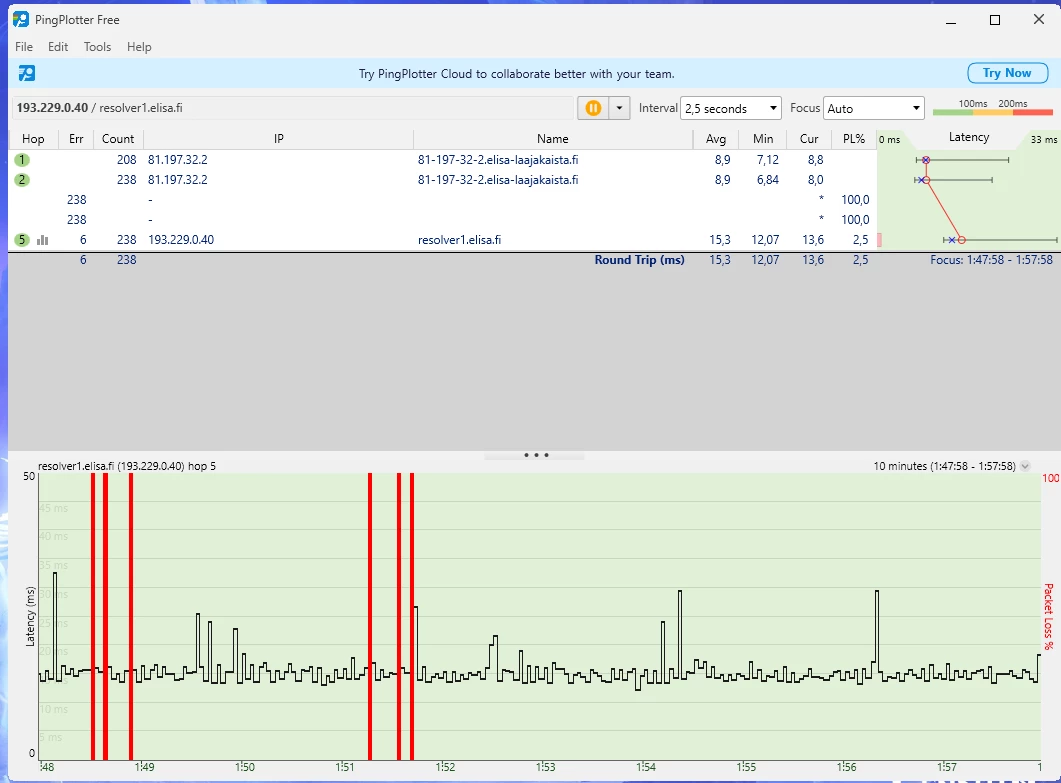This screenshot has height=783, width=1061.
Task: Click the Latency graph column header
Action: tap(968, 137)
